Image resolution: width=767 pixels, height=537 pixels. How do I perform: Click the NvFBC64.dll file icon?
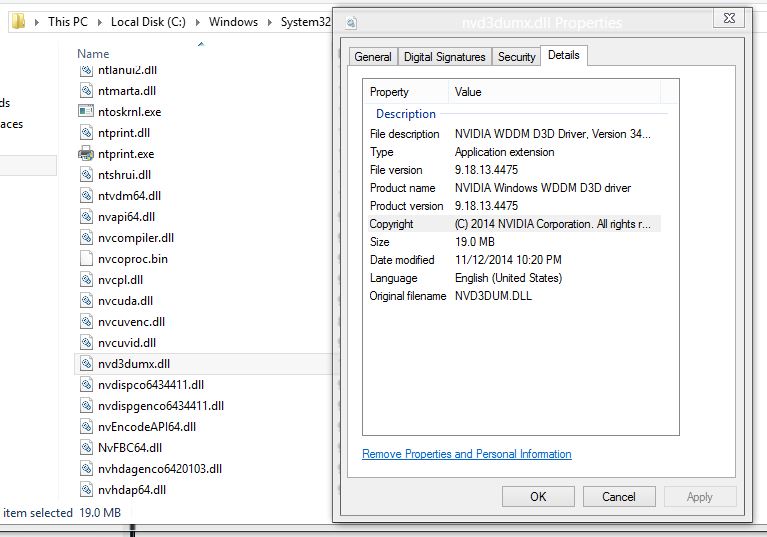pyautogui.click(x=86, y=448)
